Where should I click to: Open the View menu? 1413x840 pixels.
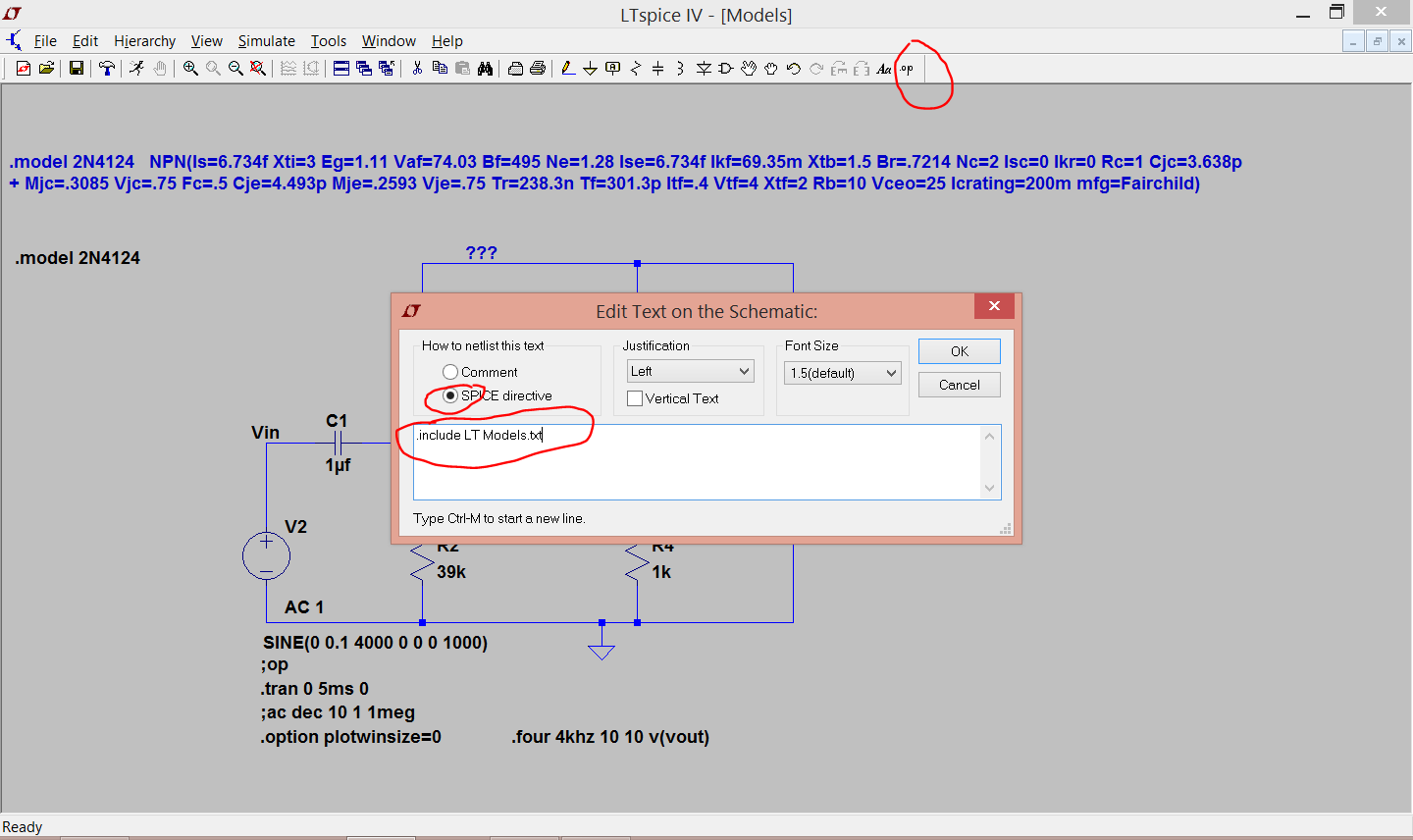pyautogui.click(x=206, y=41)
